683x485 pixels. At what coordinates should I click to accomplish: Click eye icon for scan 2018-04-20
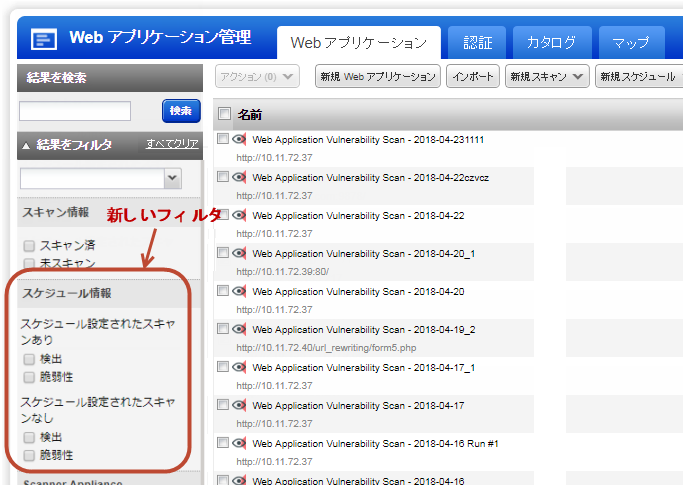coord(239,291)
